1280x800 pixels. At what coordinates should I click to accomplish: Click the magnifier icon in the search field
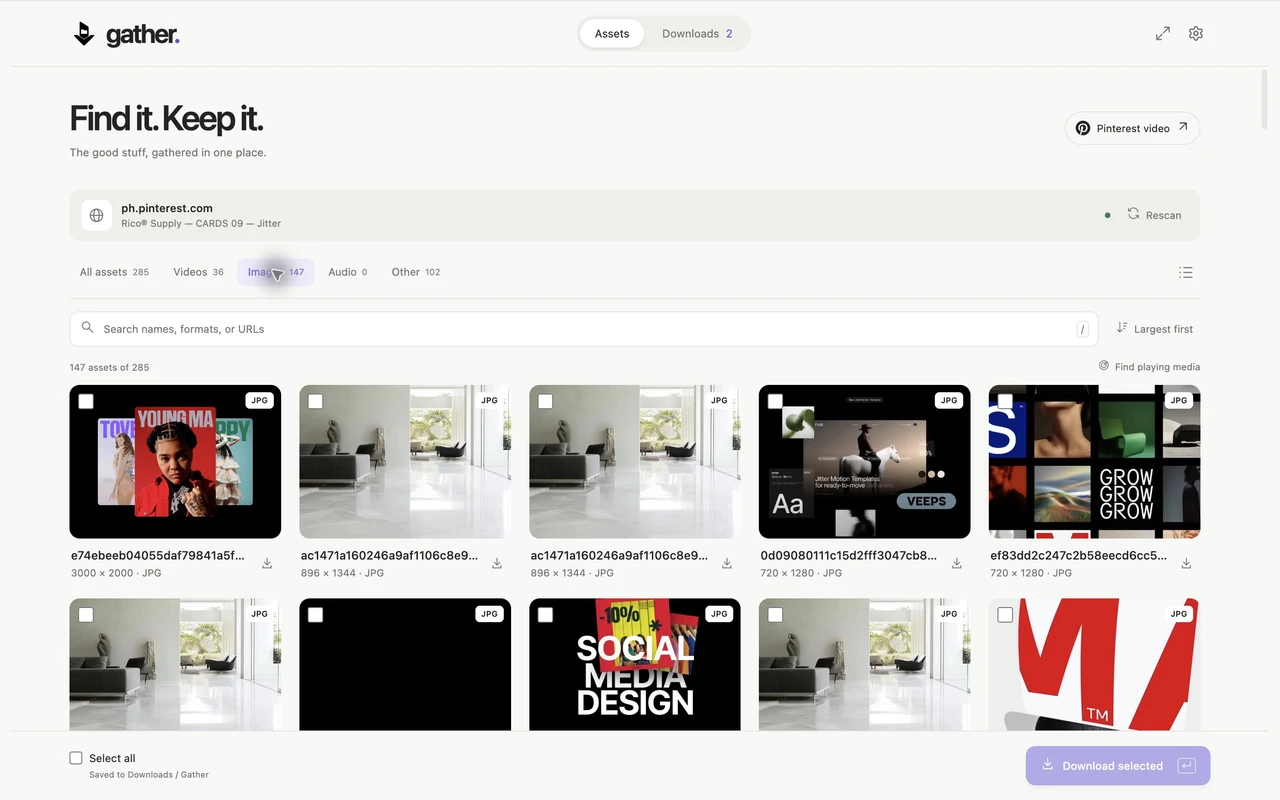(x=88, y=328)
